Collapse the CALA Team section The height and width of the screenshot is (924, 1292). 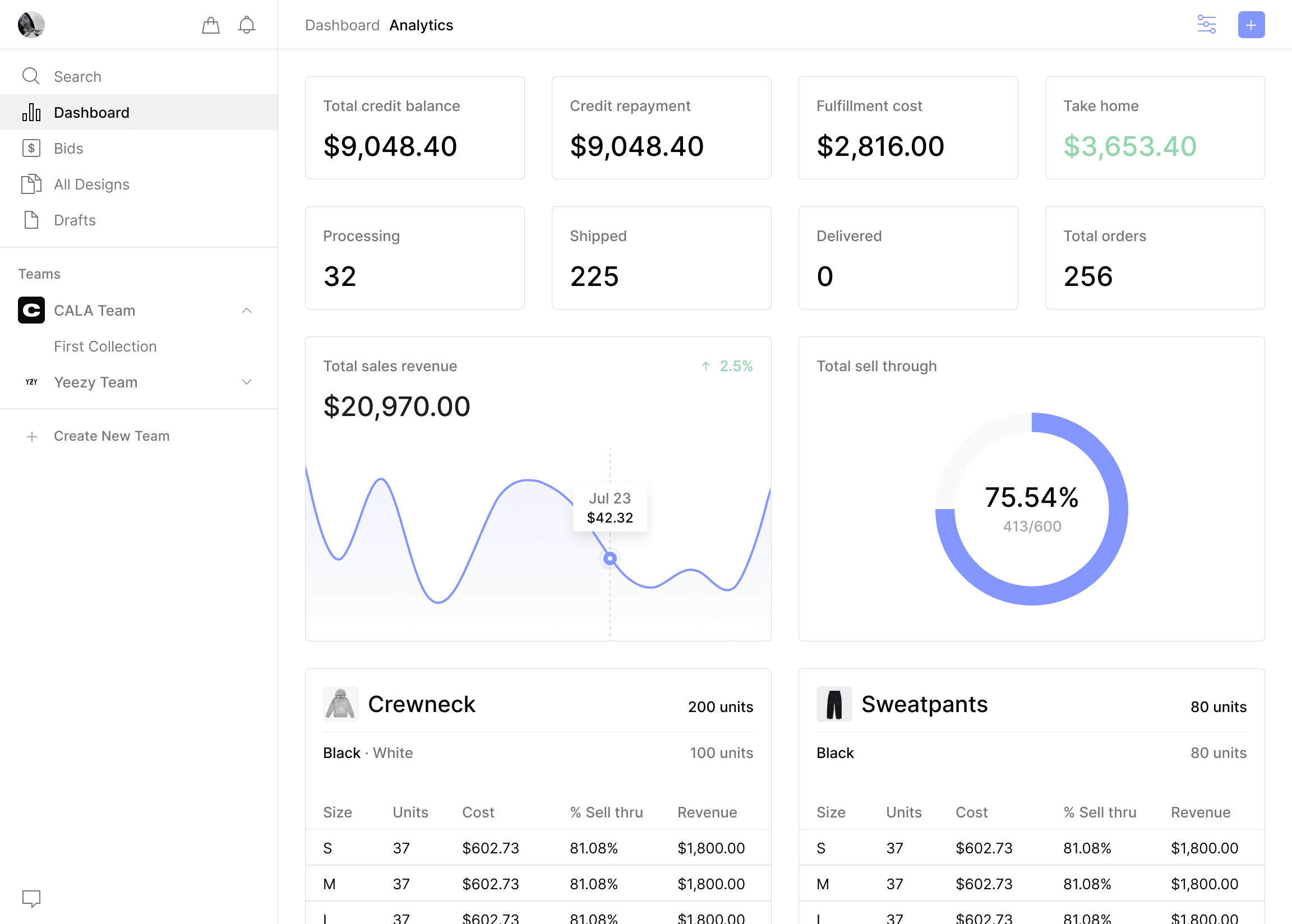pyautogui.click(x=246, y=310)
